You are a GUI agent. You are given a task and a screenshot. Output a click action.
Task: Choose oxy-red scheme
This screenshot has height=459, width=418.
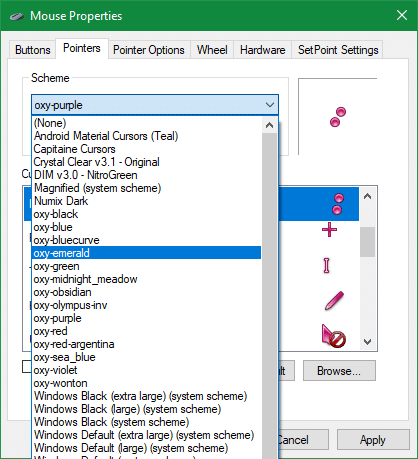147,331
